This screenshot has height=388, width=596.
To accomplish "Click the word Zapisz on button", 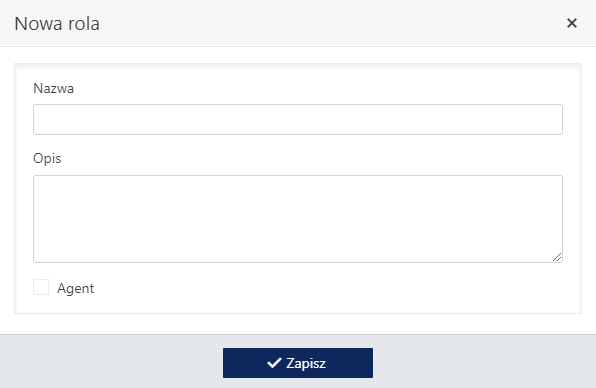I will (306, 363).
